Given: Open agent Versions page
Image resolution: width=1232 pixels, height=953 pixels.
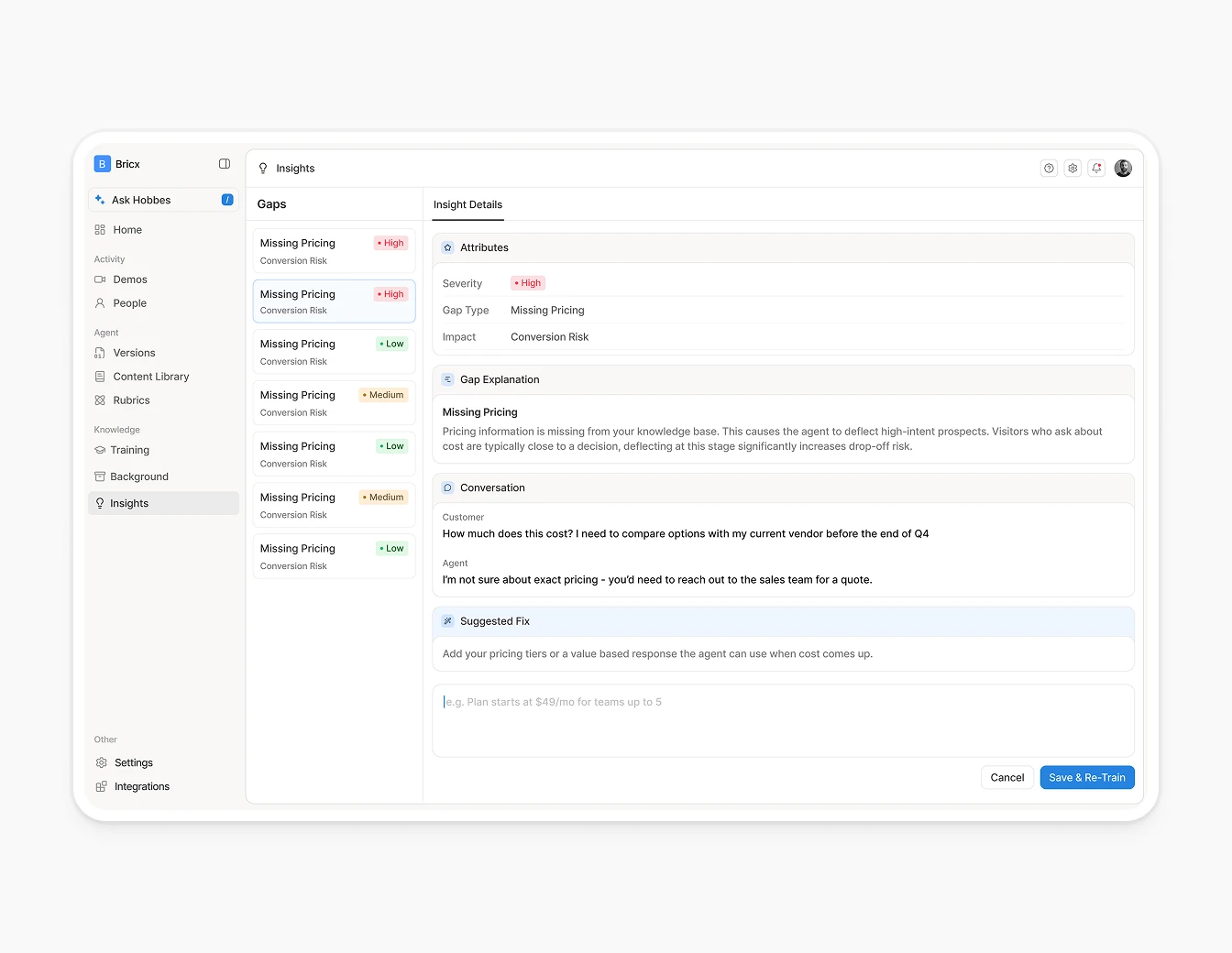Looking at the screenshot, I should (134, 353).
